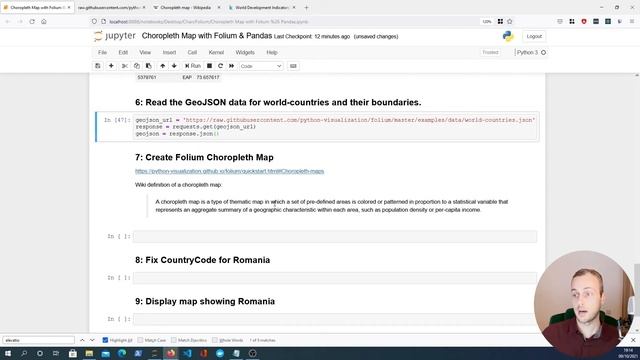Viewport: 640px width, 360px height.
Task: Copy selected cells icon
Action: click(137, 66)
